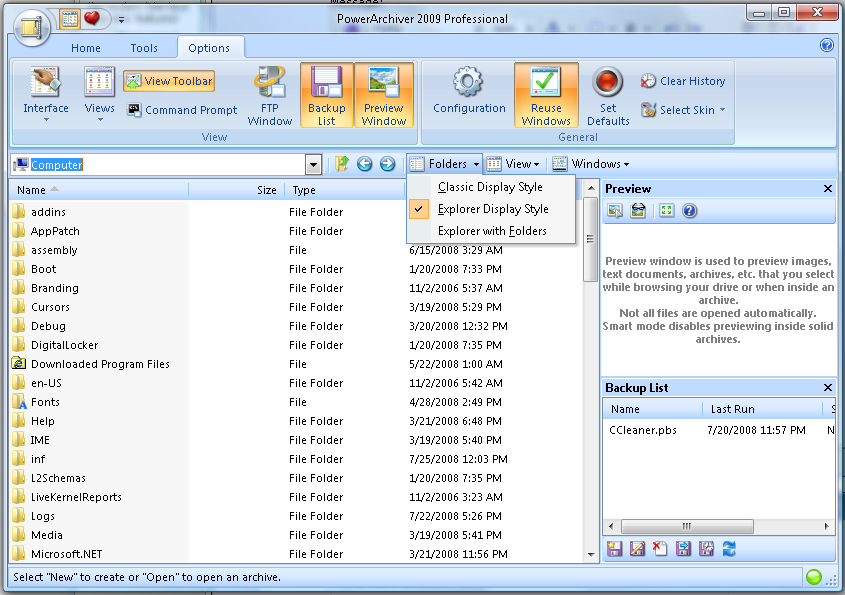Viewport: 845px width, 595px height.
Task: Choose Classic Display Style
Action: [x=490, y=187]
